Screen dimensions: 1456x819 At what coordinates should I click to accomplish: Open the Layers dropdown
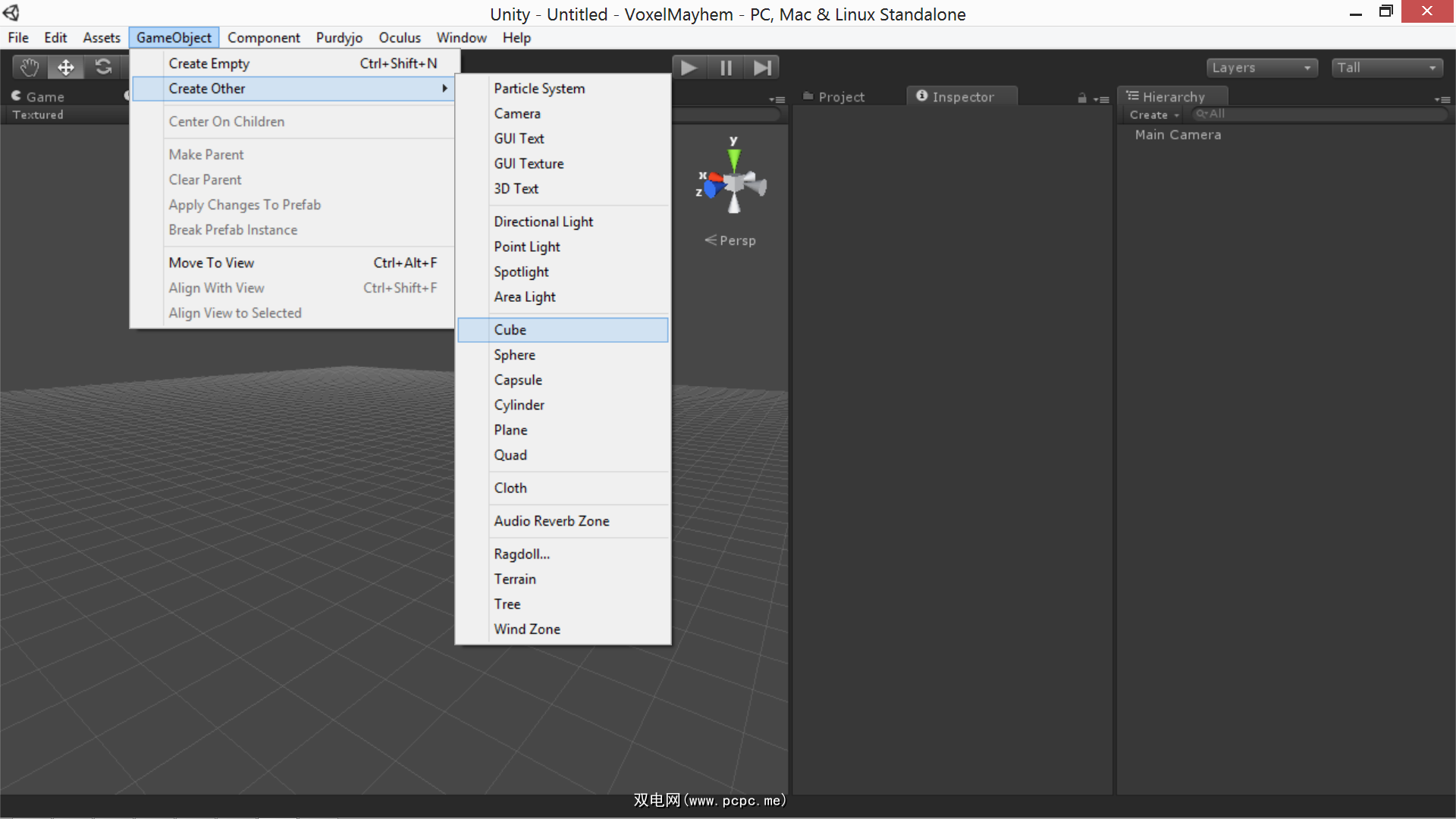[1261, 68]
